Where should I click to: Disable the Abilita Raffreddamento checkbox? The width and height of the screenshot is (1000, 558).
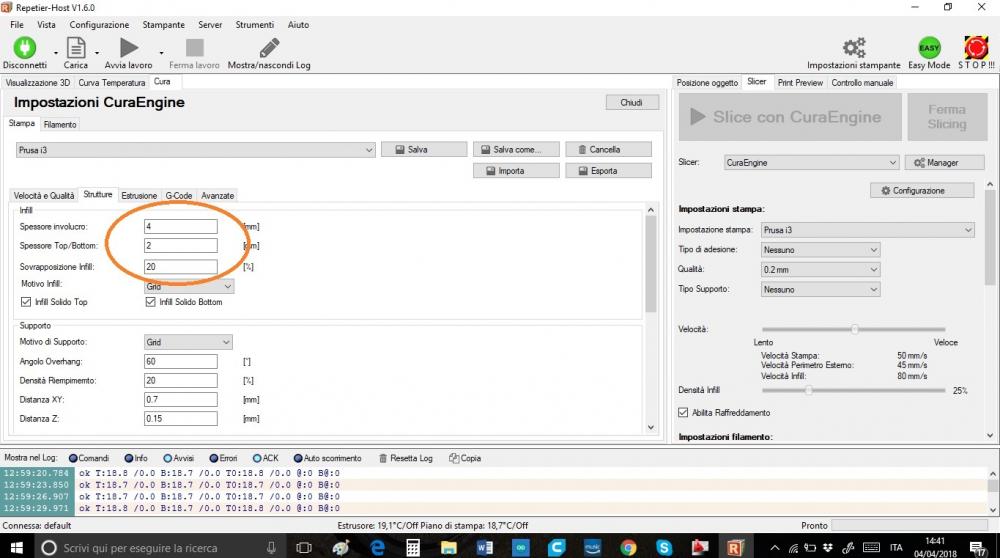pyautogui.click(x=684, y=412)
